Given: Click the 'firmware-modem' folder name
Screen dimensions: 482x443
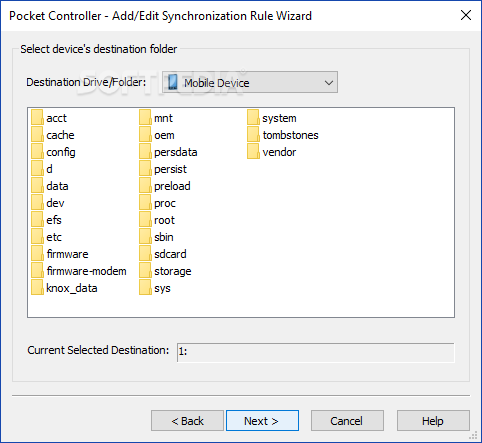Looking at the screenshot, I should 86,271.
